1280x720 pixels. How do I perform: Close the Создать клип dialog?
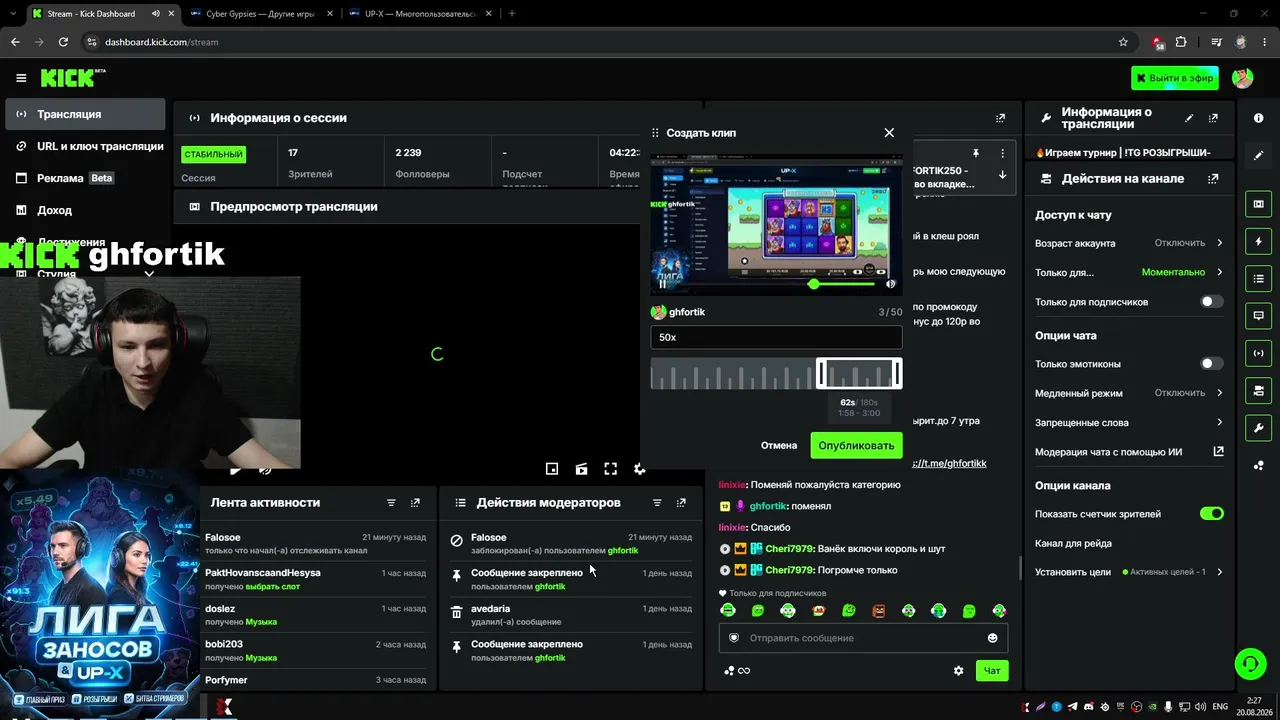tap(889, 132)
